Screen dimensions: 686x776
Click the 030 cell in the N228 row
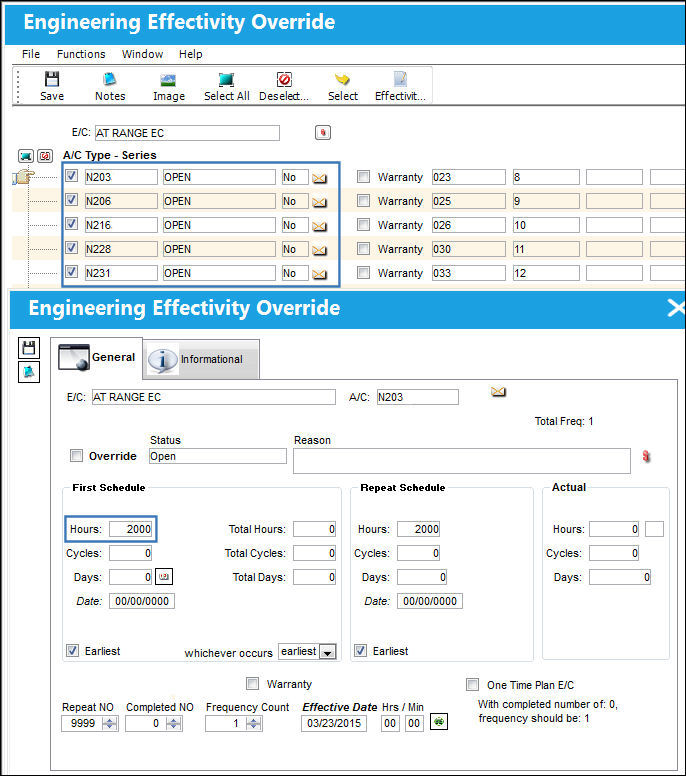[469, 249]
